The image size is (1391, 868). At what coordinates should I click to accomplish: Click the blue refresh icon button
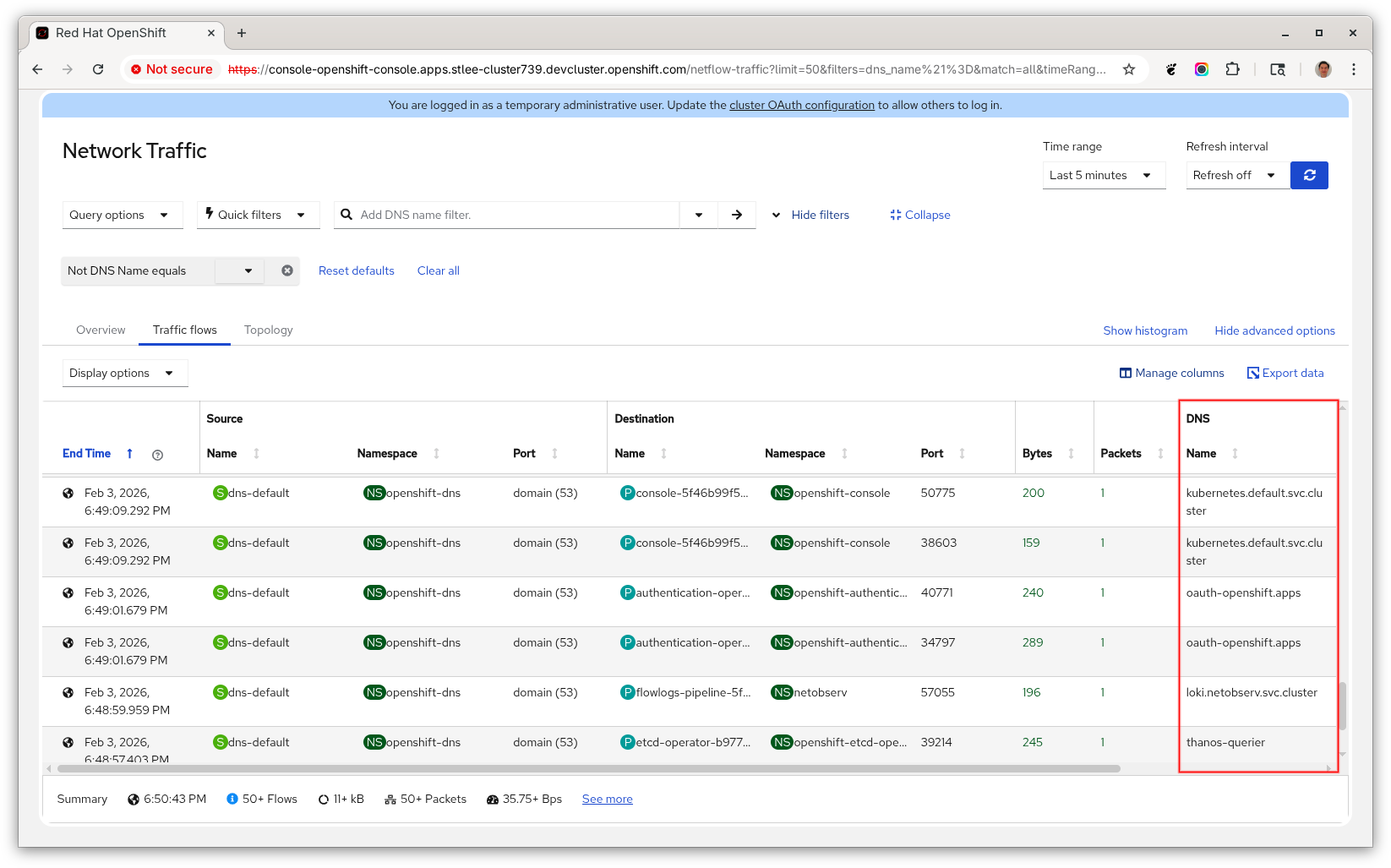(1309, 175)
